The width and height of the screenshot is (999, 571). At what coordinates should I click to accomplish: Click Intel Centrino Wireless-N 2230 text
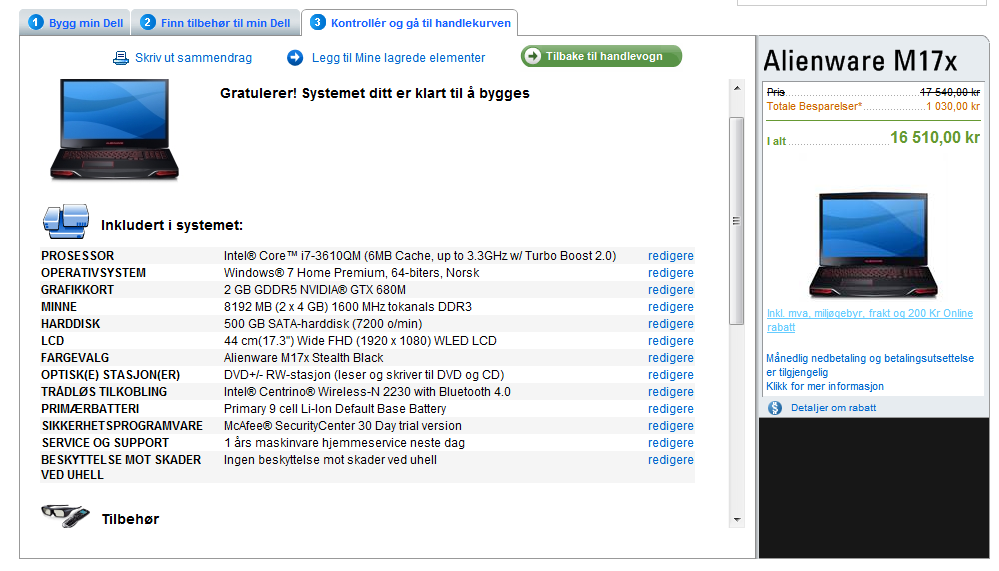pos(367,392)
